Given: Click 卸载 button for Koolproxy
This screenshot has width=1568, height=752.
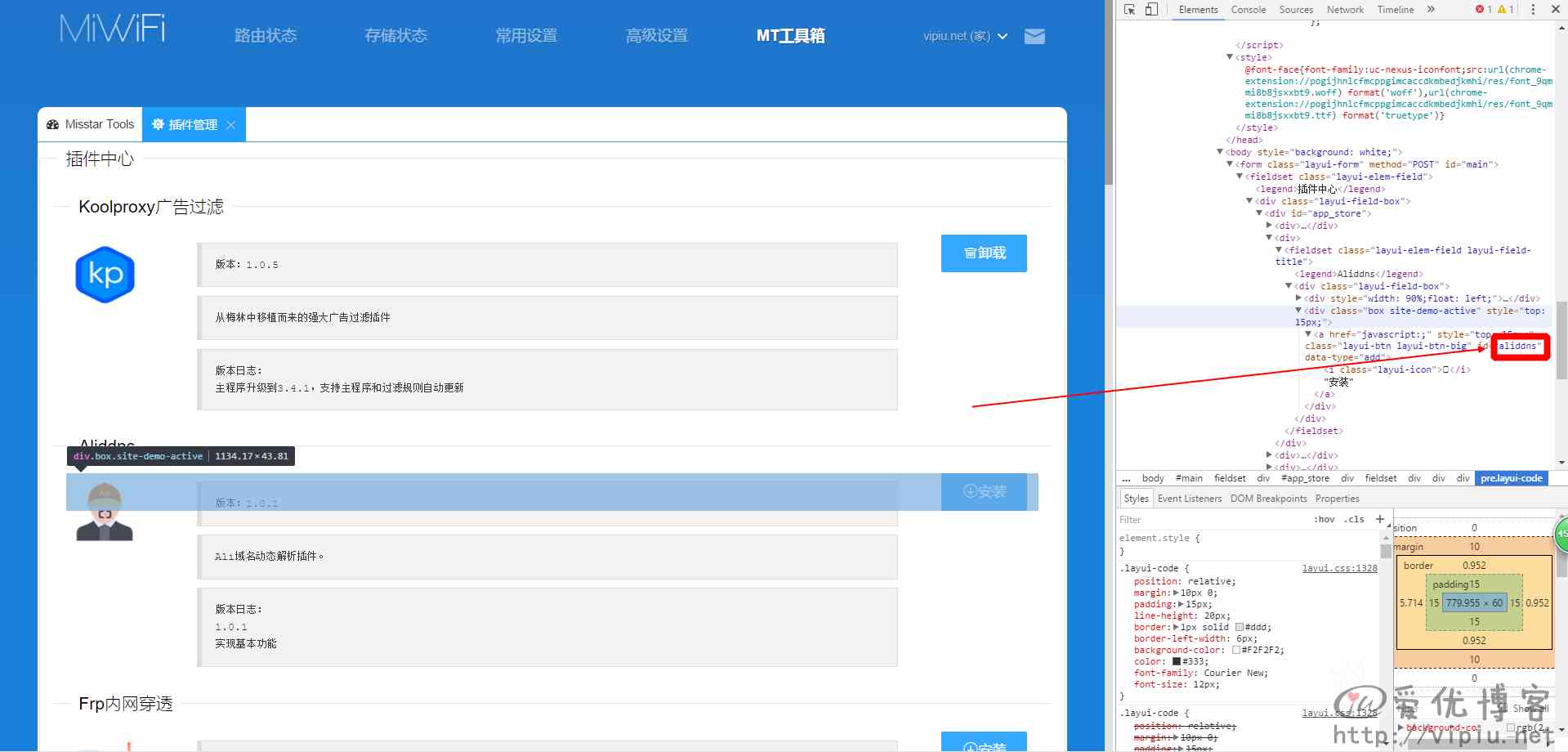Looking at the screenshot, I should 984,253.
